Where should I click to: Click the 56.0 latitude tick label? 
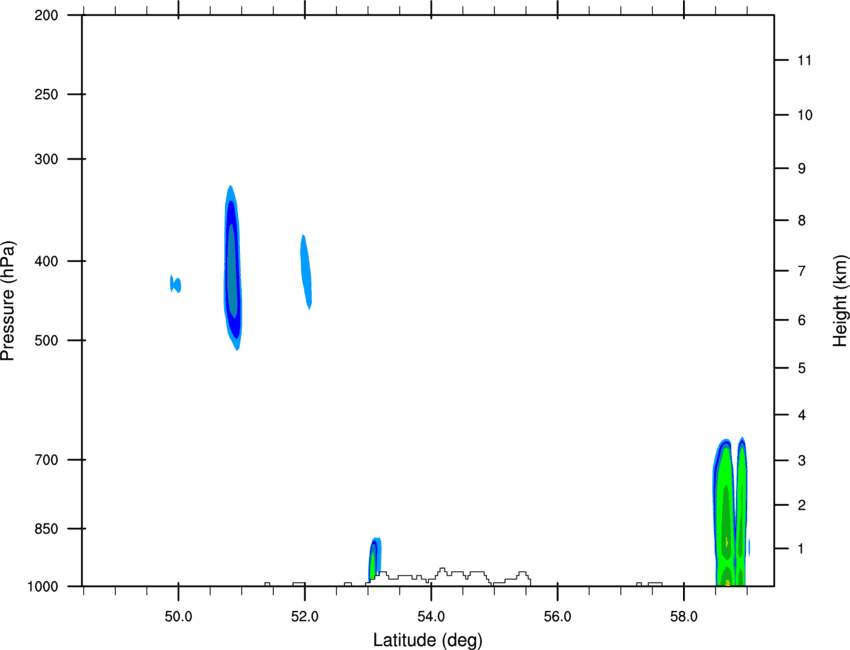coord(558,617)
